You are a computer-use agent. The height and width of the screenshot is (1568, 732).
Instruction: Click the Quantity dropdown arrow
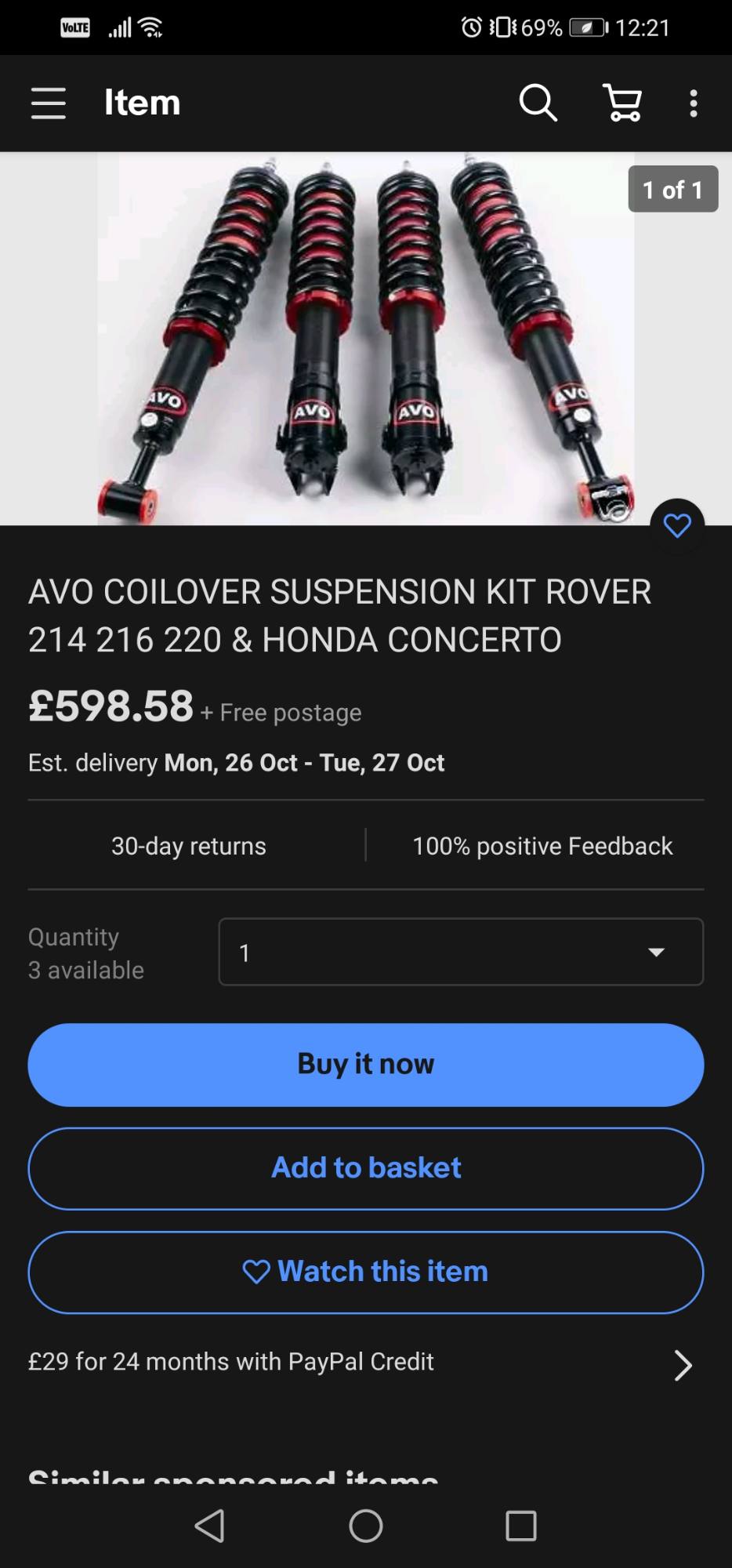click(656, 953)
